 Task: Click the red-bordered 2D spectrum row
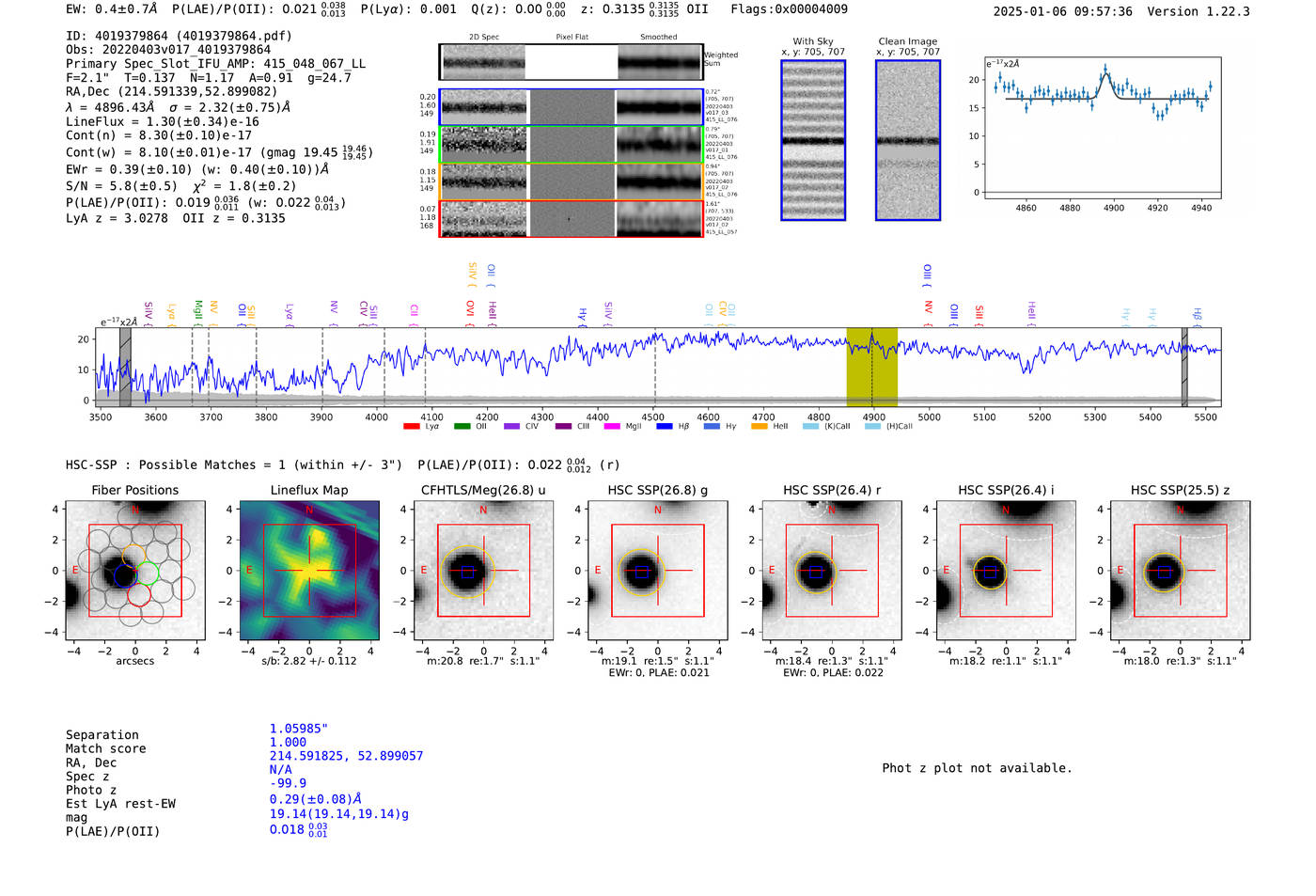tap(572, 218)
